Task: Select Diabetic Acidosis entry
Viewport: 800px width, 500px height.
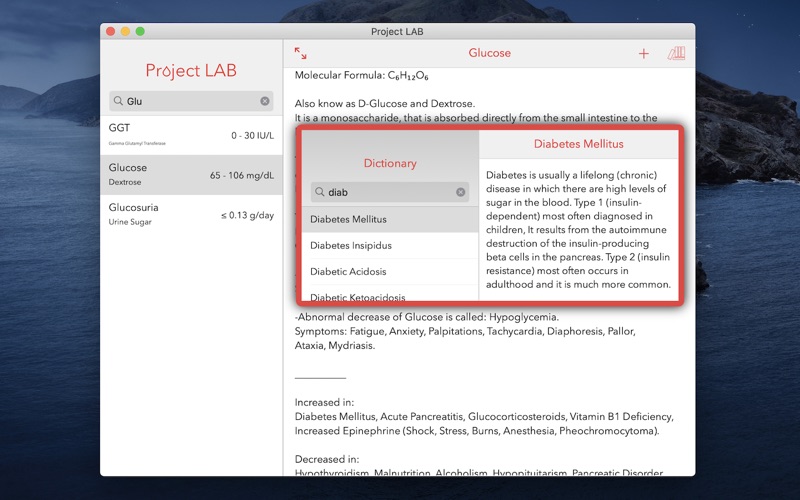Action: (x=390, y=271)
